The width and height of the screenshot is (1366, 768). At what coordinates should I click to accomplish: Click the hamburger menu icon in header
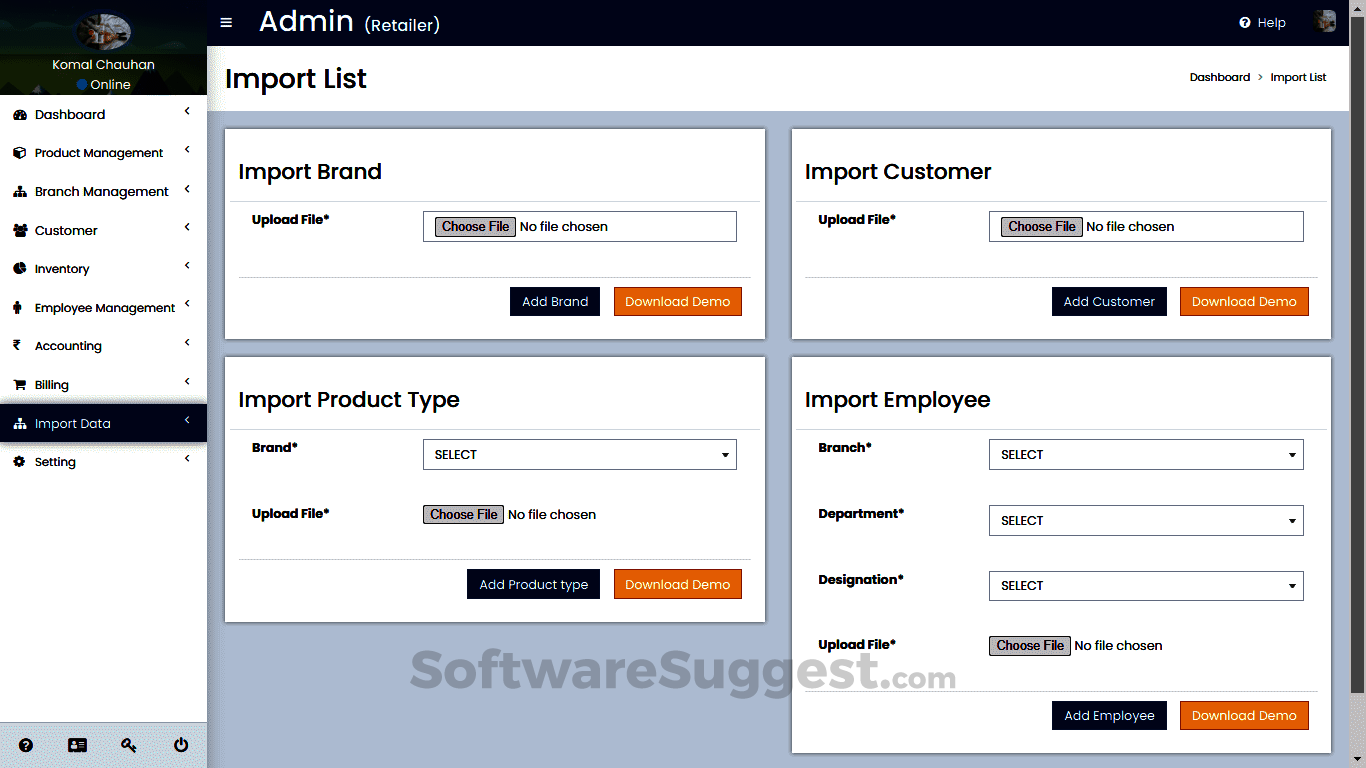pos(226,23)
